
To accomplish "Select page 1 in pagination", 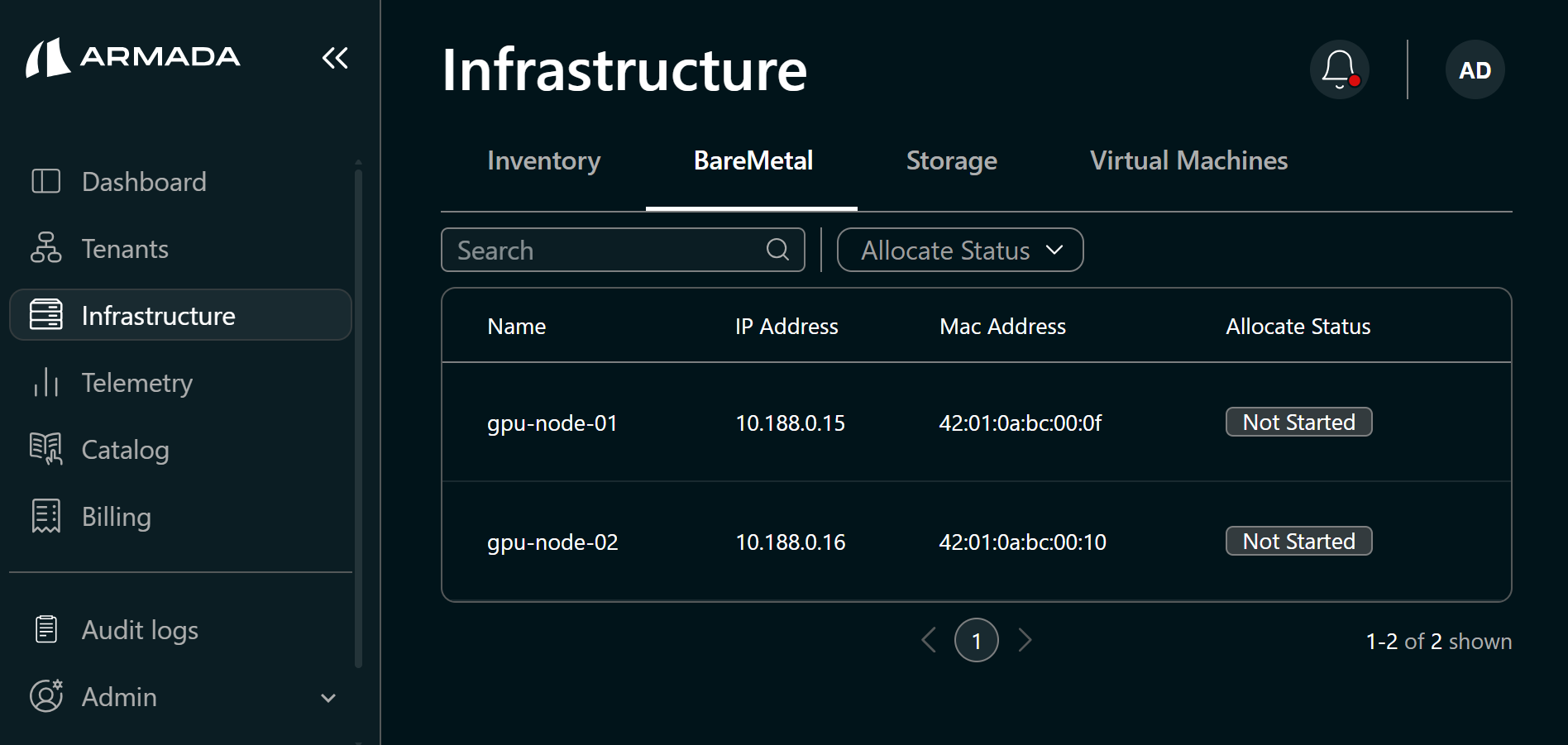I will [977, 640].
